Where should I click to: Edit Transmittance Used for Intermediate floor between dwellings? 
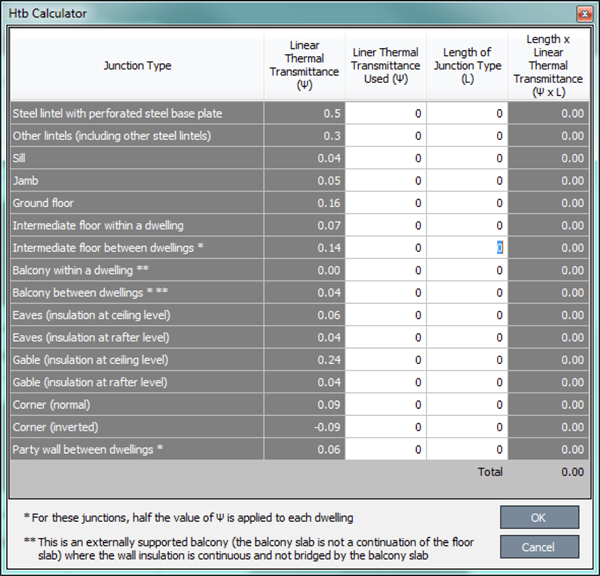click(x=386, y=248)
